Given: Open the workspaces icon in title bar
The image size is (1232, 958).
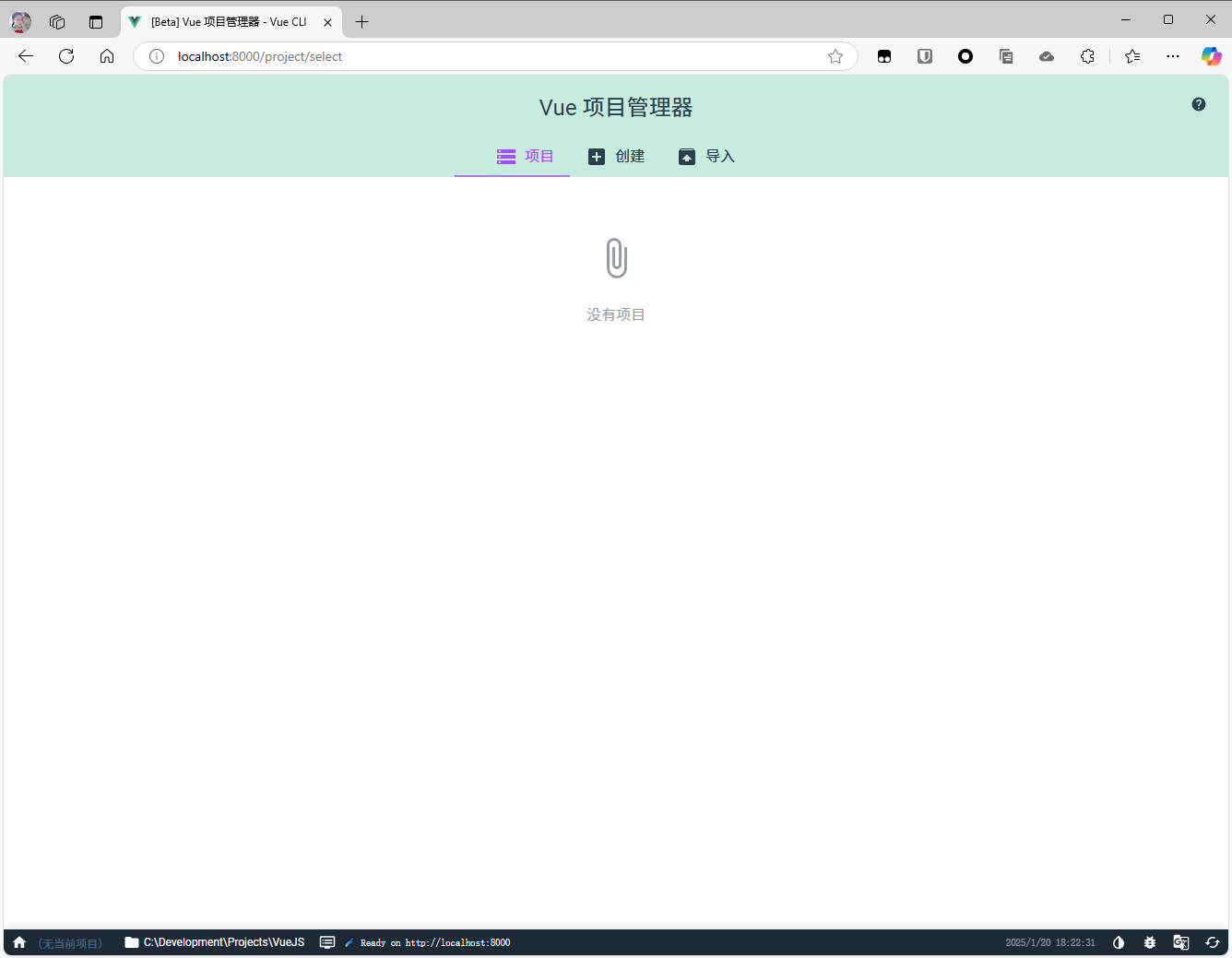Looking at the screenshot, I should (x=57, y=21).
